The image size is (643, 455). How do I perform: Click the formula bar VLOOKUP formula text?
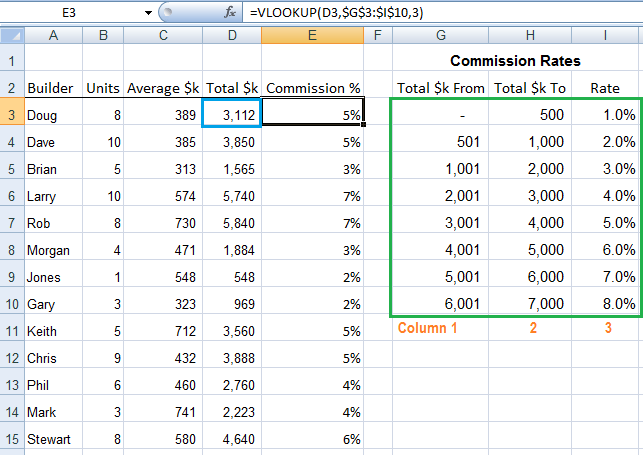336,13
